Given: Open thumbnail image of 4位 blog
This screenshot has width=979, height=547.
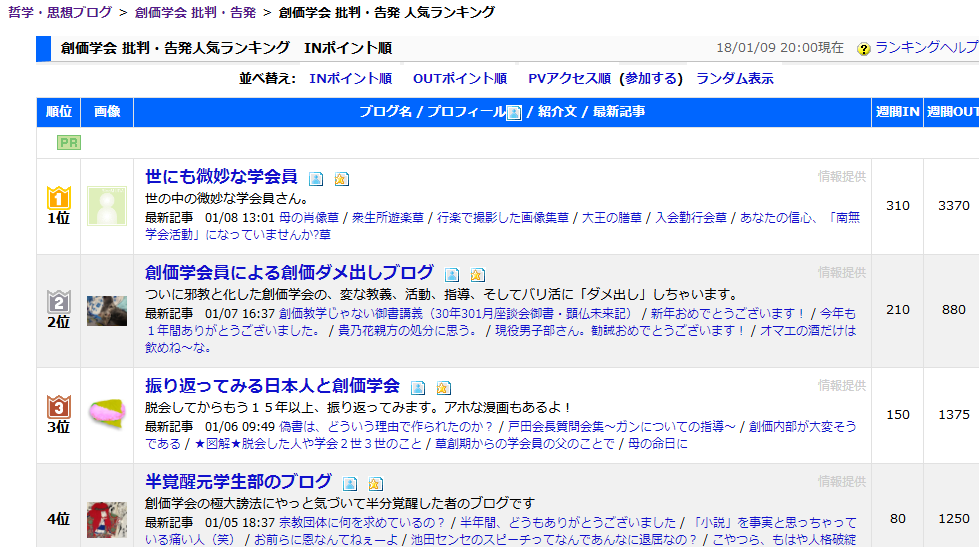Looking at the screenshot, I should (107, 520).
